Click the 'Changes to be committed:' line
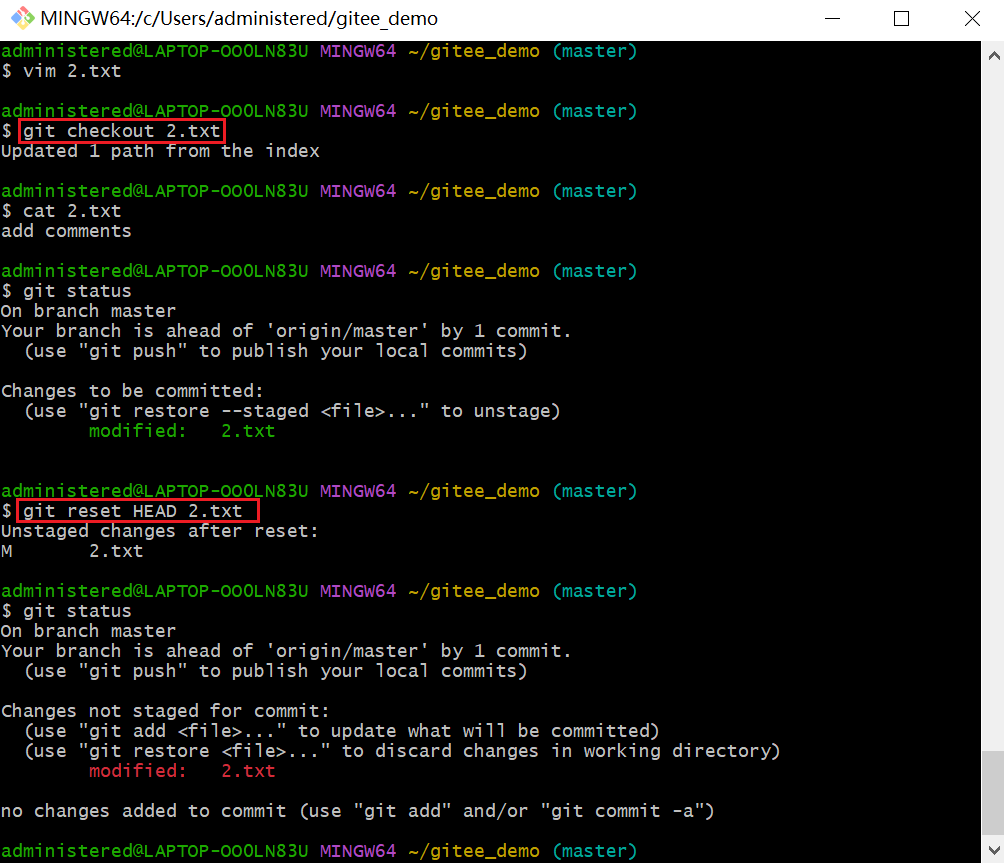This screenshot has width=1004, height=863. pyautogui.click(x=132, y=391)
